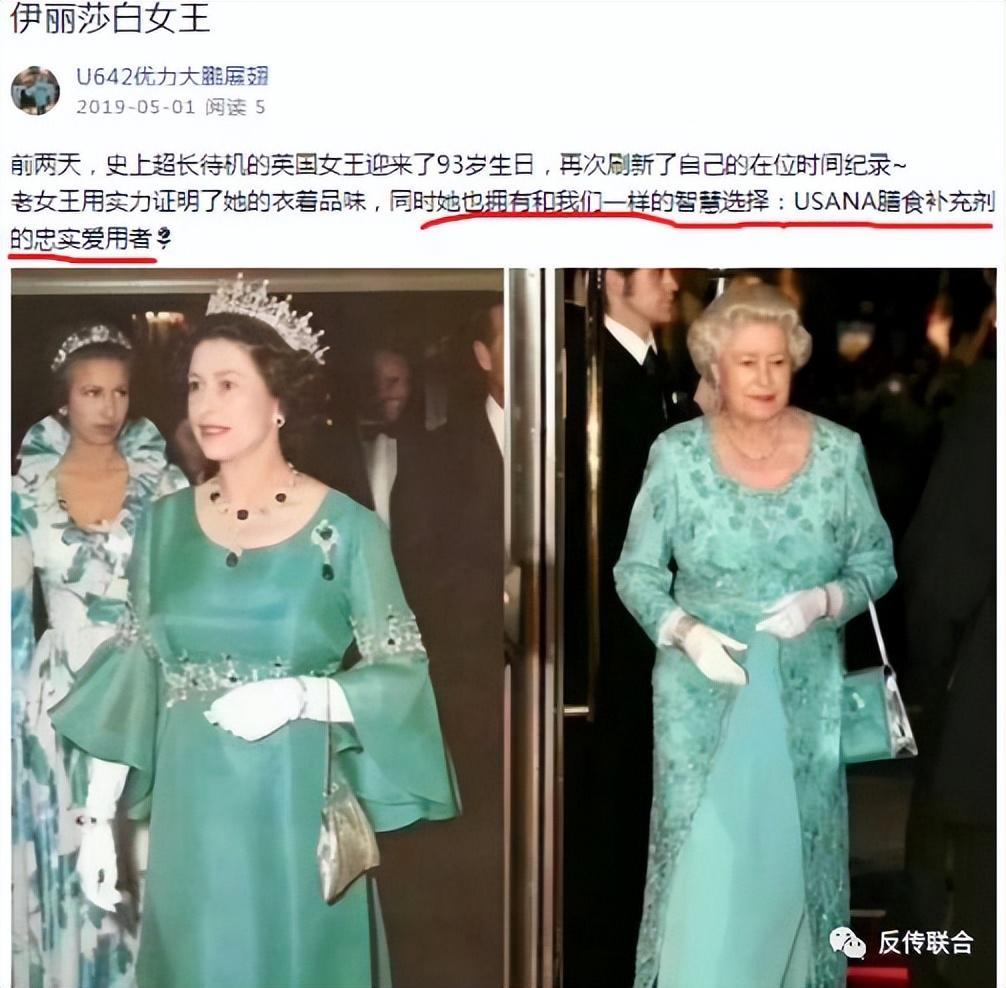This screenshot has height=988, width=1006.
Task: Open the left photo with green gown
Action: click(257, 627)
